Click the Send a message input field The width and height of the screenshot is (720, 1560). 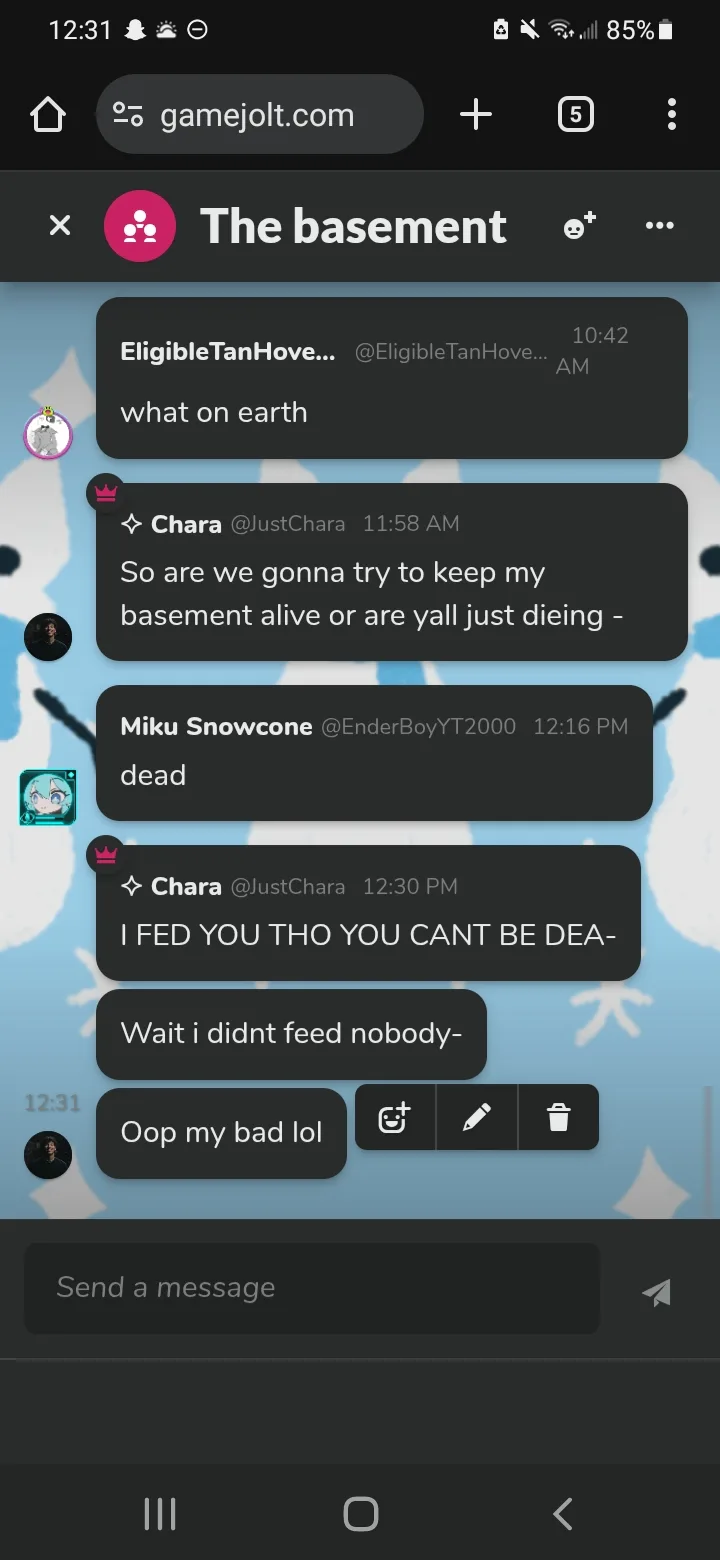click(x=312, y=1288)
